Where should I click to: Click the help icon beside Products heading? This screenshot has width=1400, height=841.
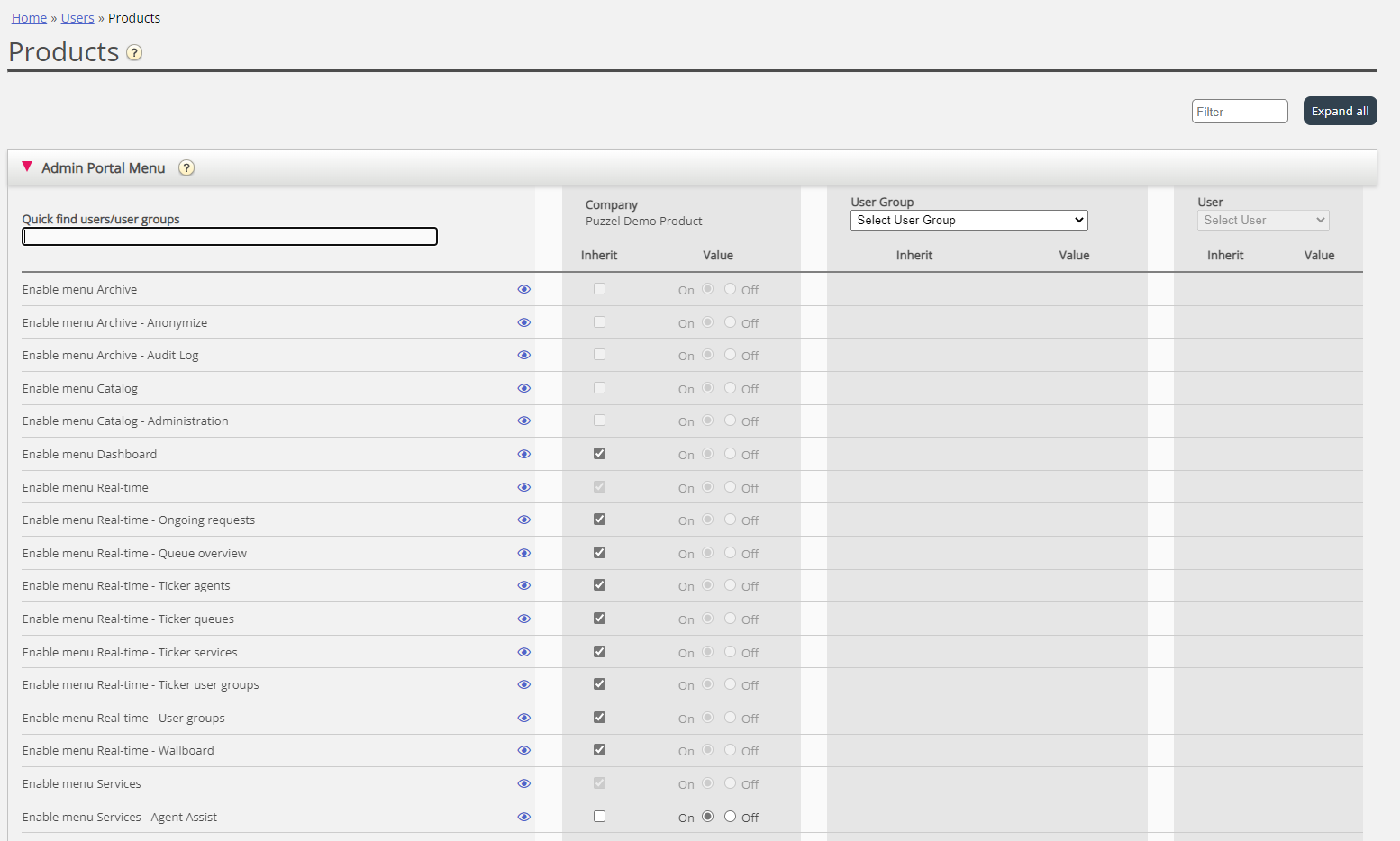click(134, 53)
